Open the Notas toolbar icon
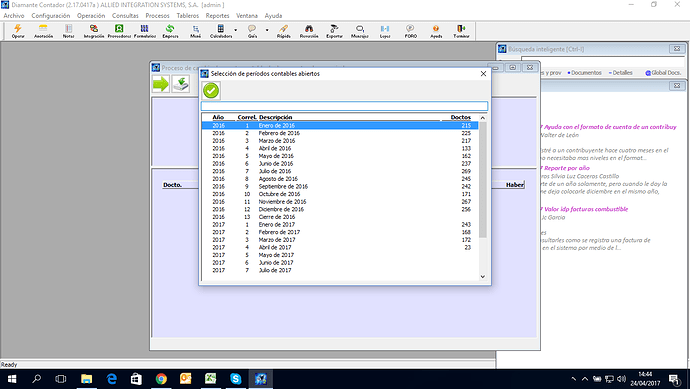The image size is (690, 389). tap(68, 31)
